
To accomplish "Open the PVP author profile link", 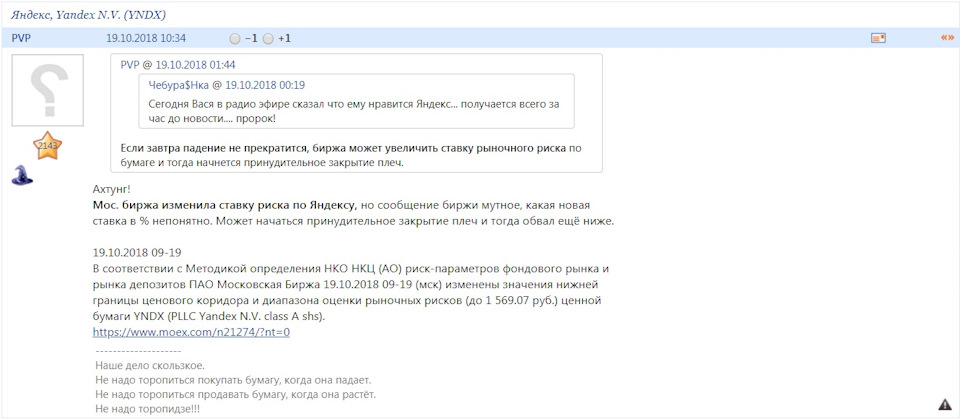I will pyautogui.click(x=21, y=38).
